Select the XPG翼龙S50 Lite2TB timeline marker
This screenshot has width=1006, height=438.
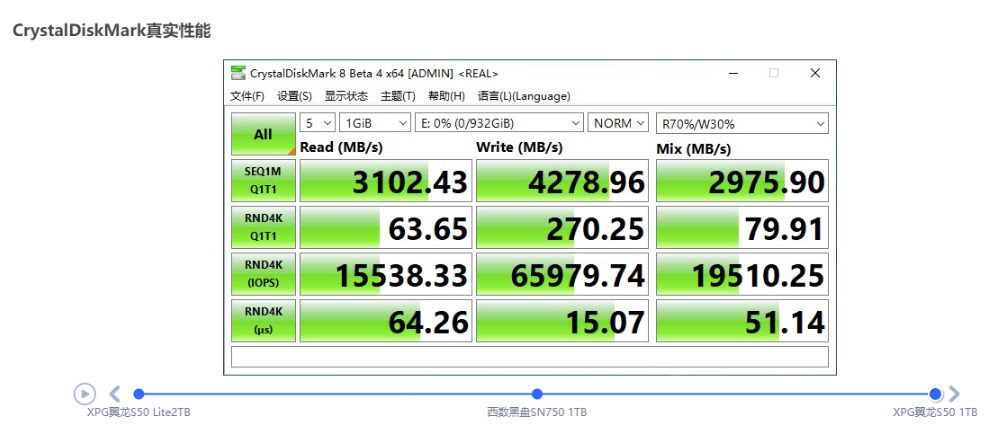pos(139,394)
